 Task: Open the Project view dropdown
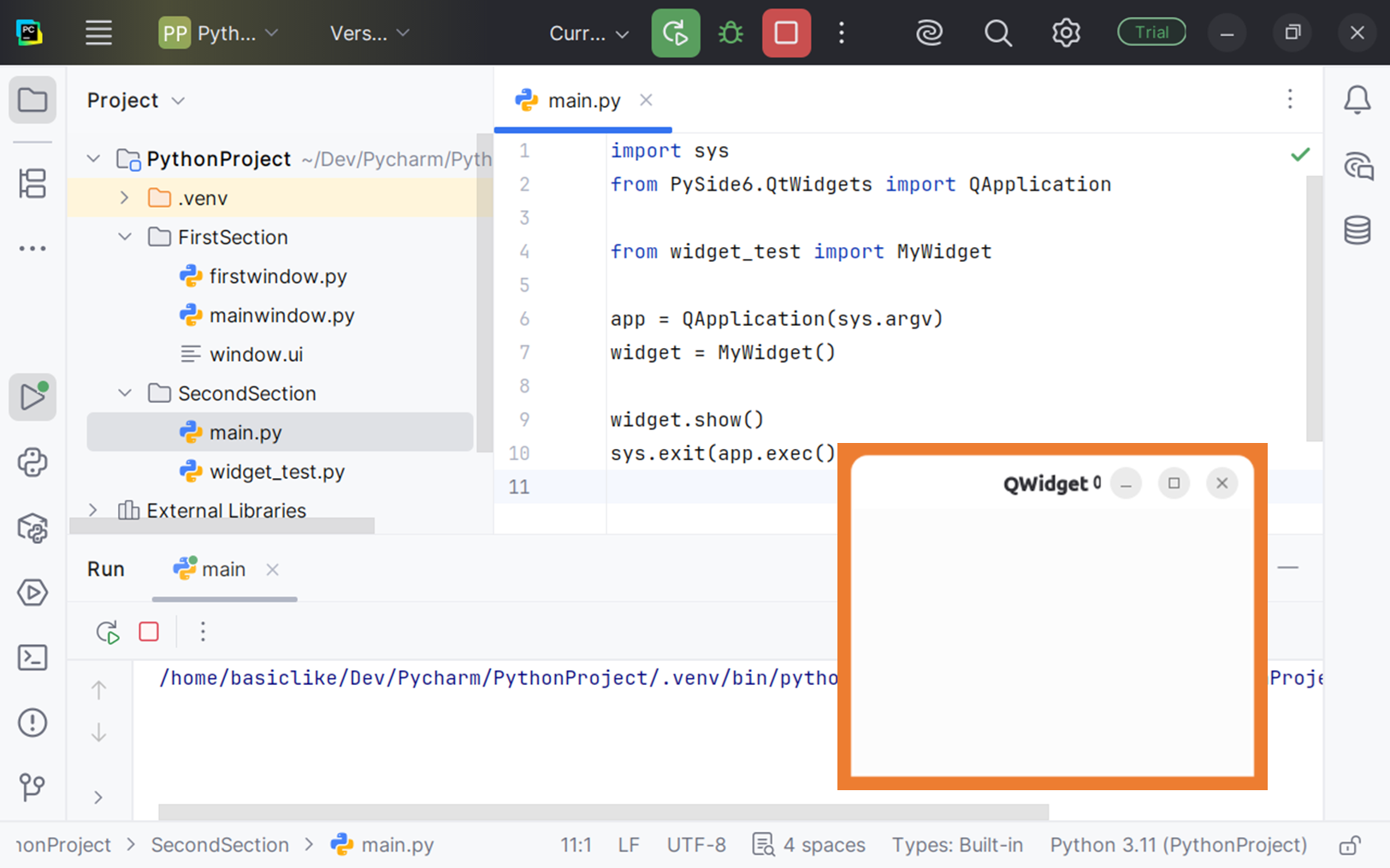pos(136,100)
